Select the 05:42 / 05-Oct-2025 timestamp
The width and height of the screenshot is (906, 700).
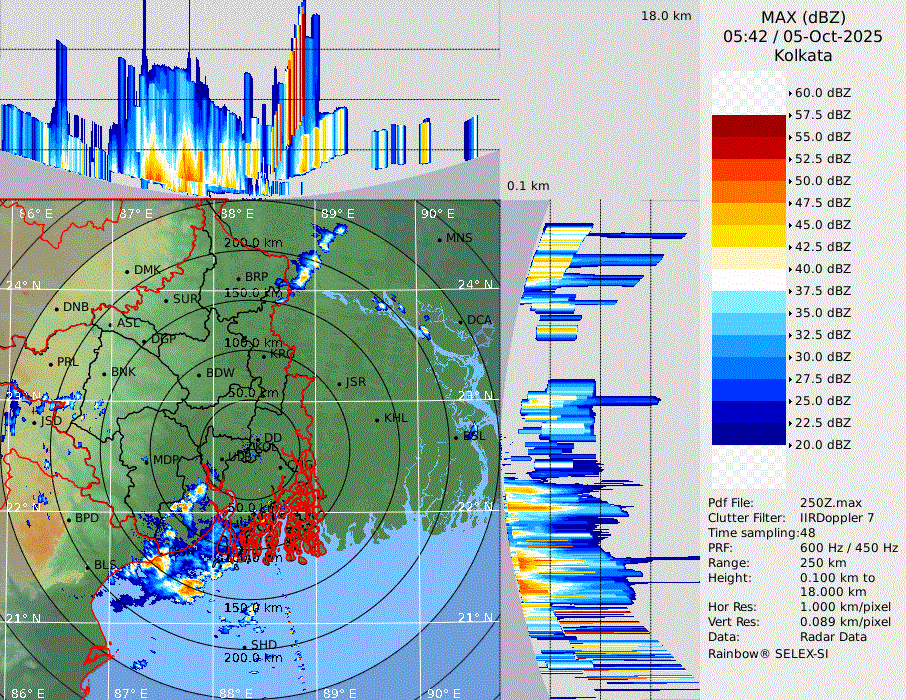803,36
